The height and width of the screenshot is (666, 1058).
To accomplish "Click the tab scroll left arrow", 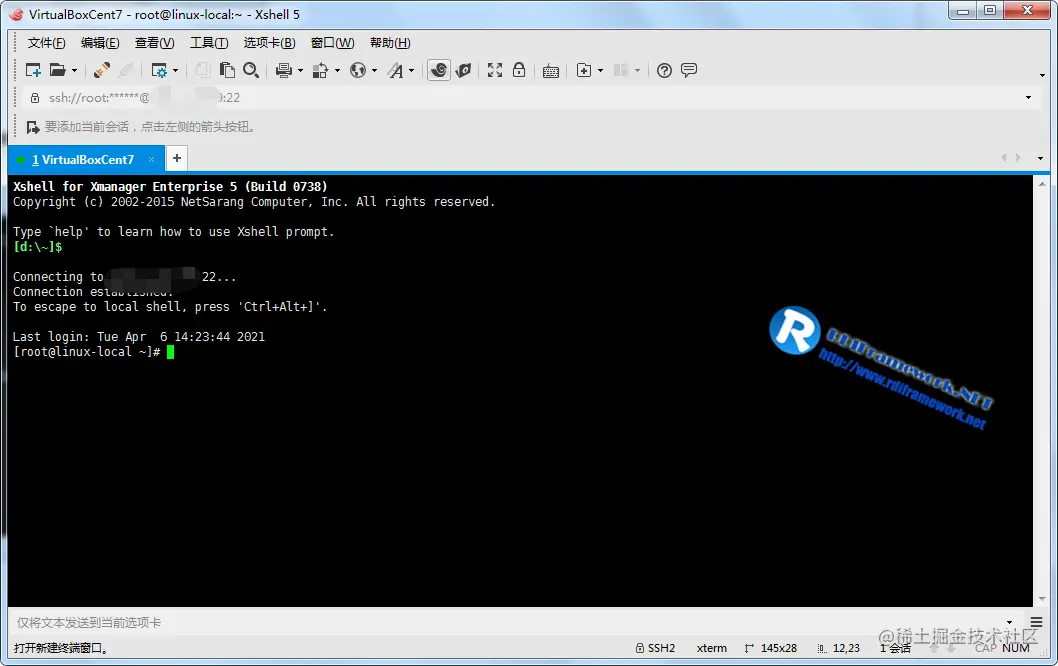I will 1003,158.
